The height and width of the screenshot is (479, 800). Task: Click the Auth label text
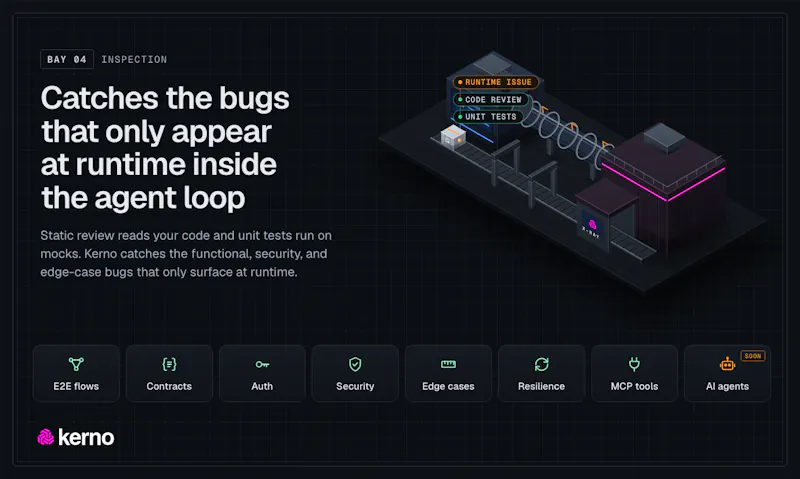(x=262, y=387)
